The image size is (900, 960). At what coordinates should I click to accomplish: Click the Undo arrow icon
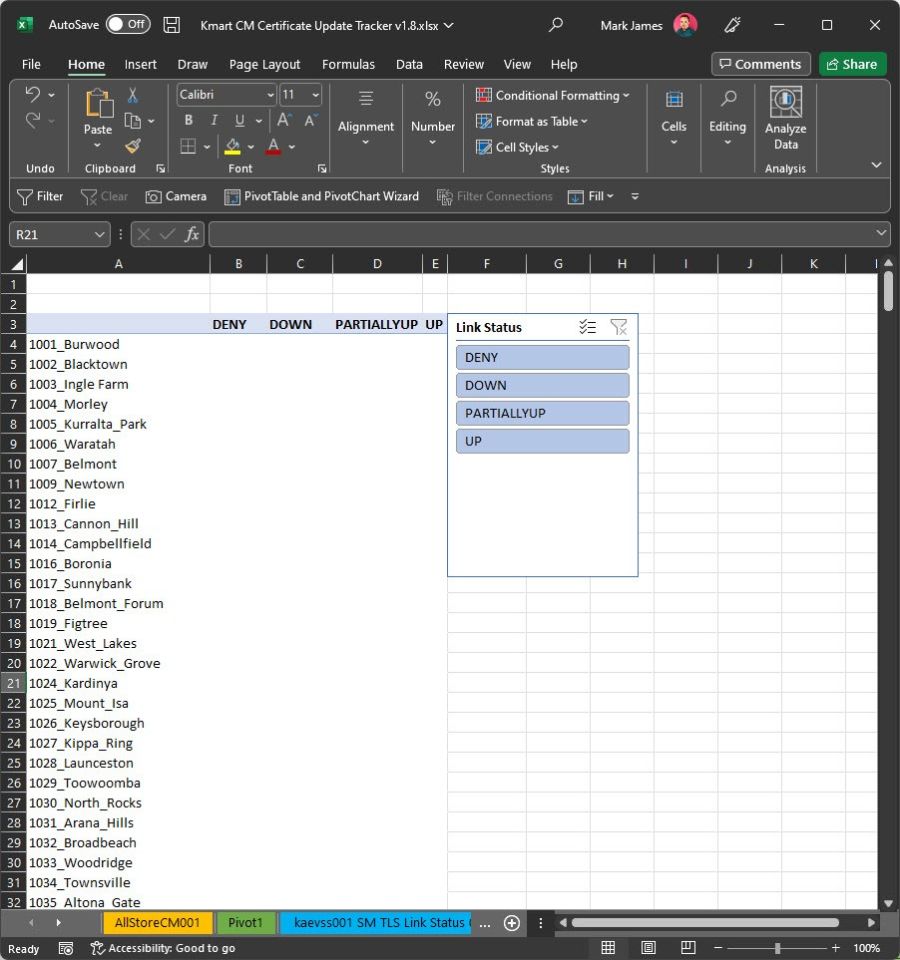(32, 94)
